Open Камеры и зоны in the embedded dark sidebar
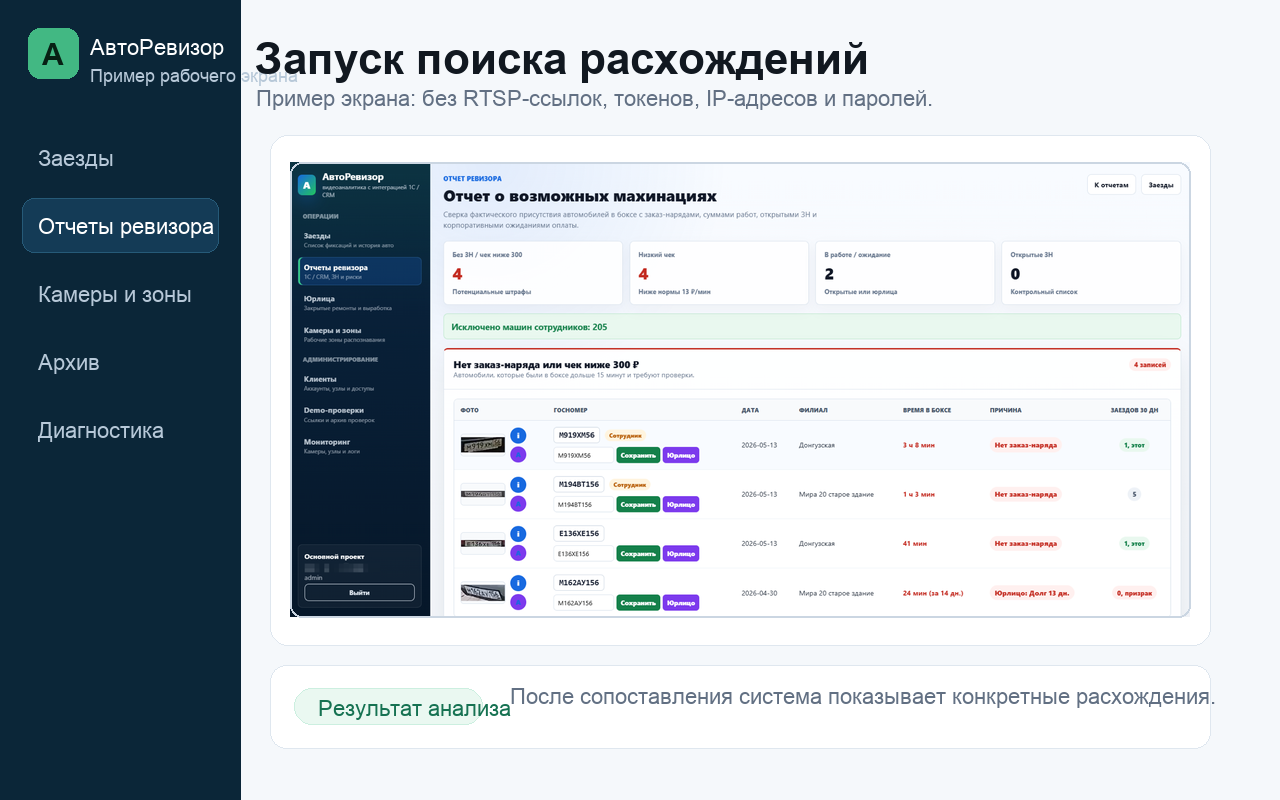This screenshot has width=1280, height=800. click(360, 333)
